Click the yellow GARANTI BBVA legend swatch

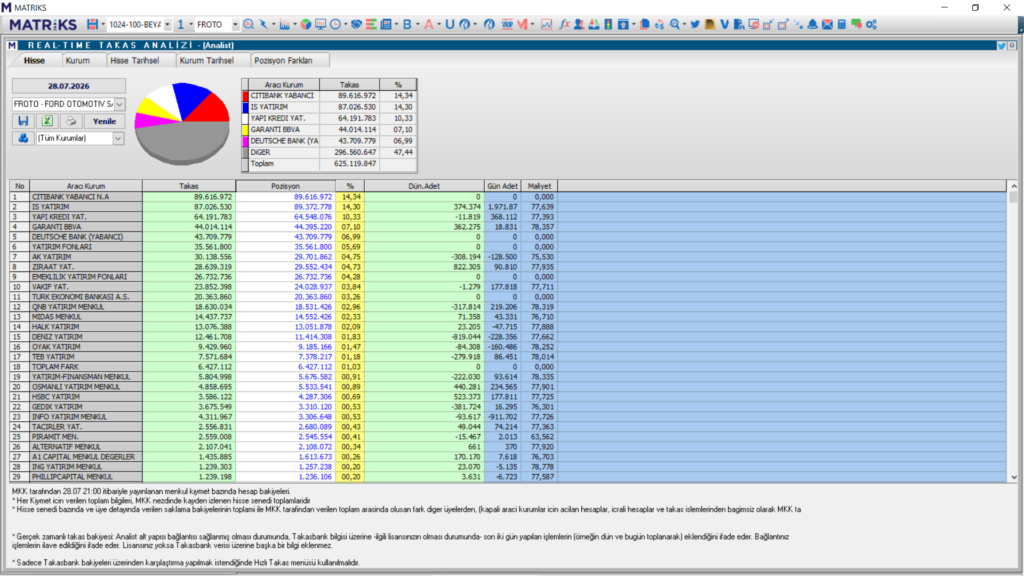(x=246, y=130)
